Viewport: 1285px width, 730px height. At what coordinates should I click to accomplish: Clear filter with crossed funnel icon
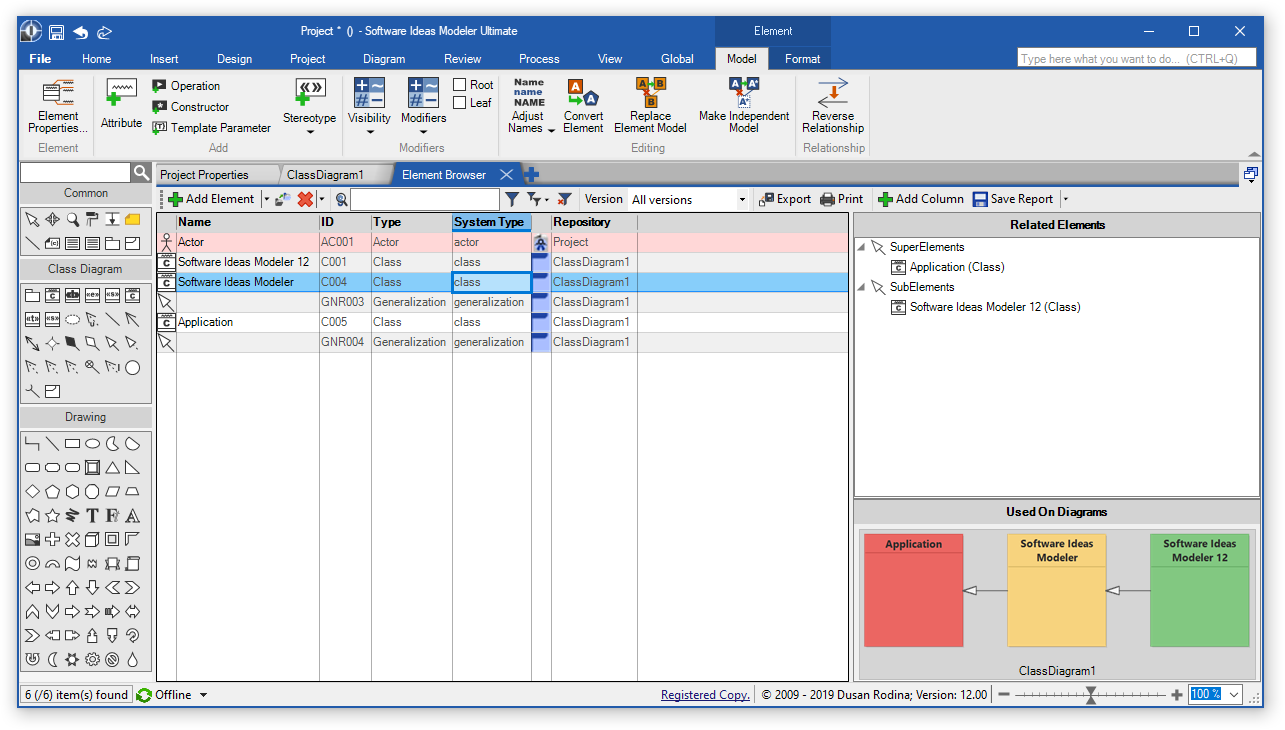click(565, 199)
